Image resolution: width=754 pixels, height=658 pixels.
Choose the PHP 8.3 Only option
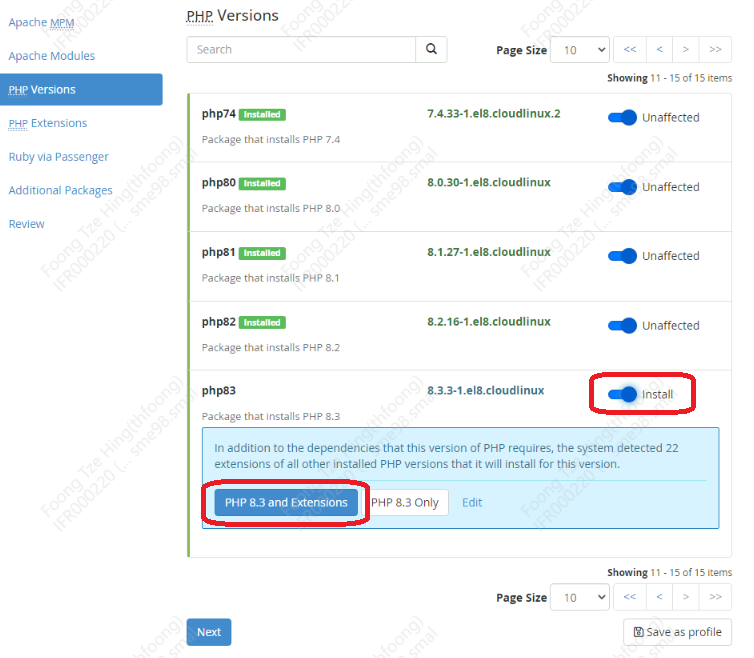pyautogui.click(x=405, y=502)
